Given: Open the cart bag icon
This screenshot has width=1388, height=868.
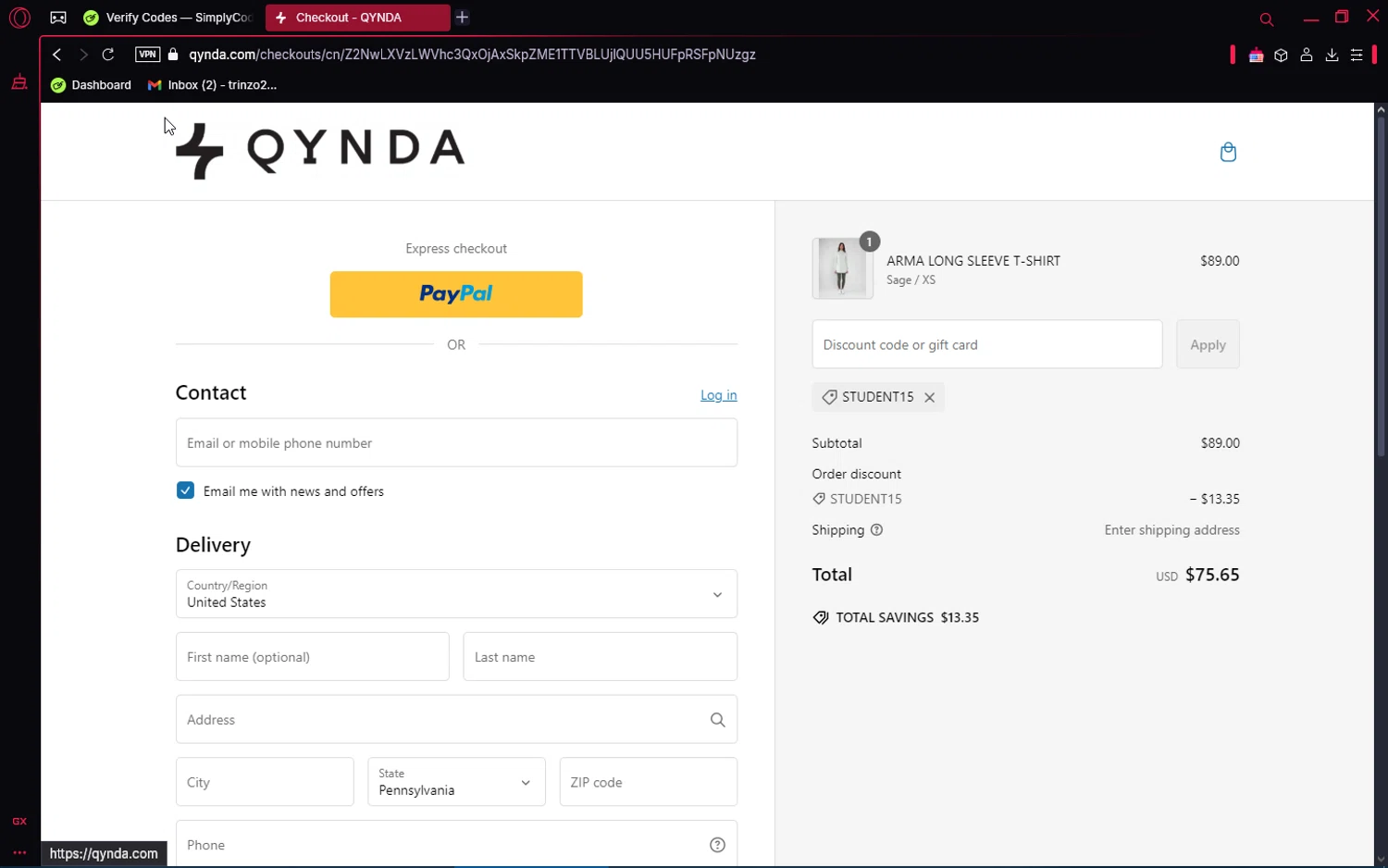Looking at the screenshot, I should [x=1228, y=152].
